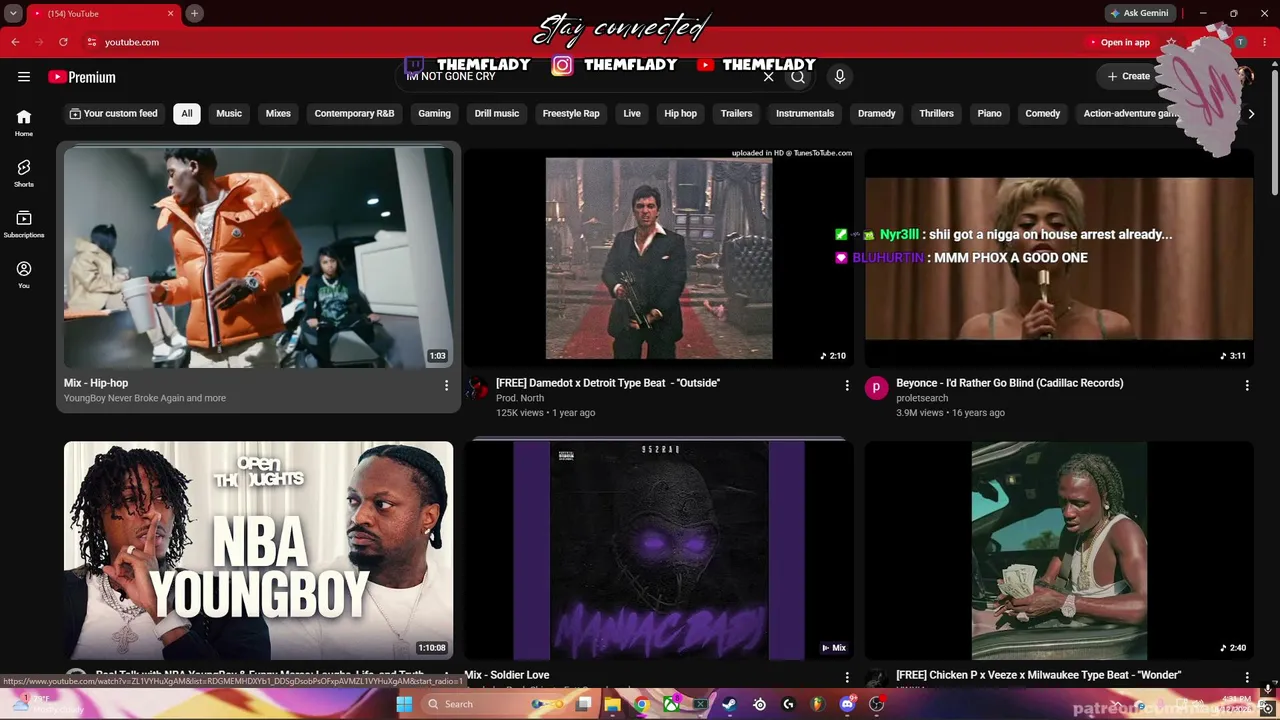Reload the YouTube page
This screenshot has height=720, width=1280.
point(63,42)
